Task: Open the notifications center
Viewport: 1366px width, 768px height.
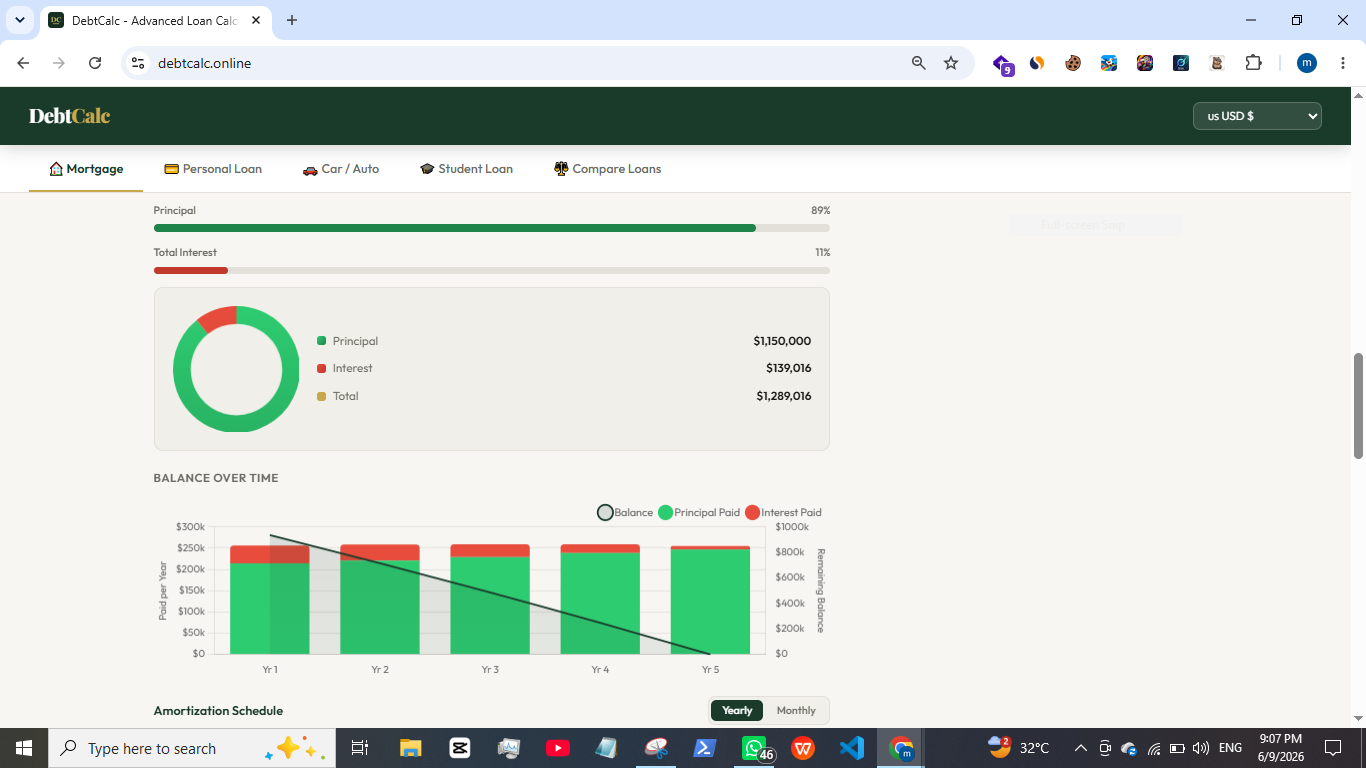Action: click(1332, 748)
